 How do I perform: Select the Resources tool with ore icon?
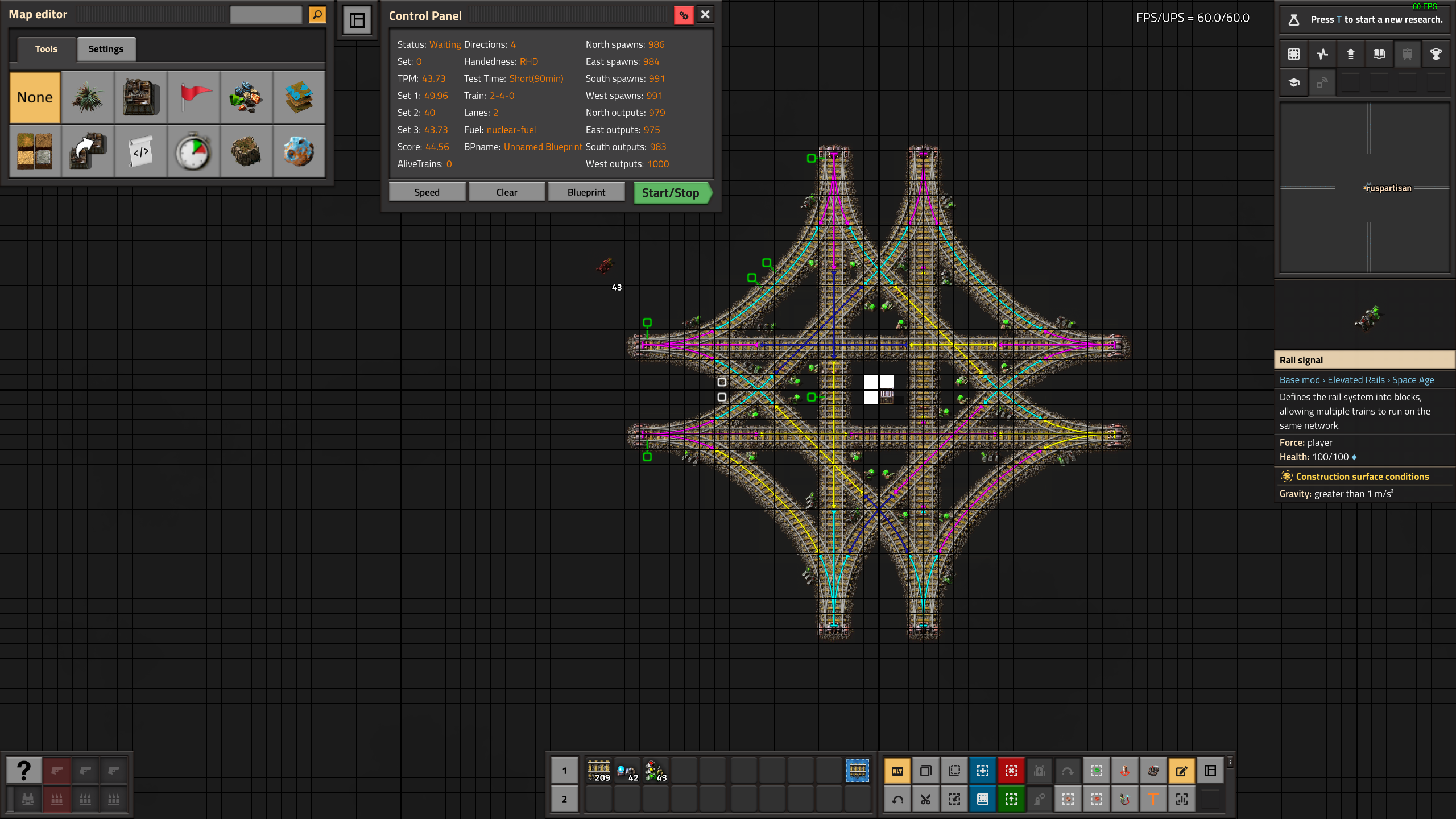246,97
